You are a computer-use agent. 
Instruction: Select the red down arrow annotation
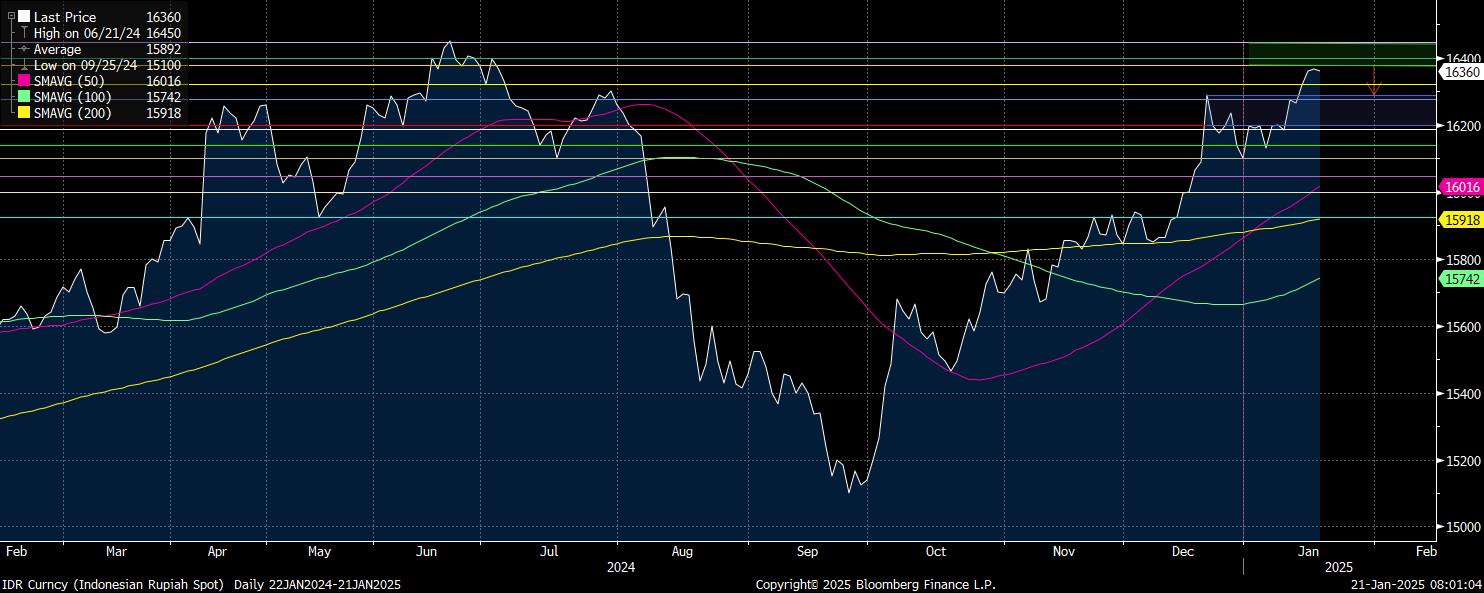1374,82
